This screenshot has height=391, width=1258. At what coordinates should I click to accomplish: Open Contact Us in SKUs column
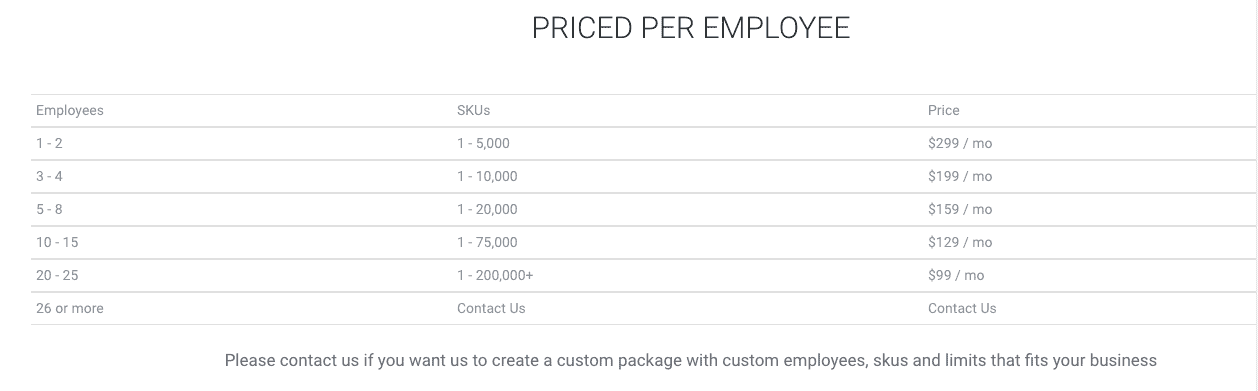coord(491,308)
